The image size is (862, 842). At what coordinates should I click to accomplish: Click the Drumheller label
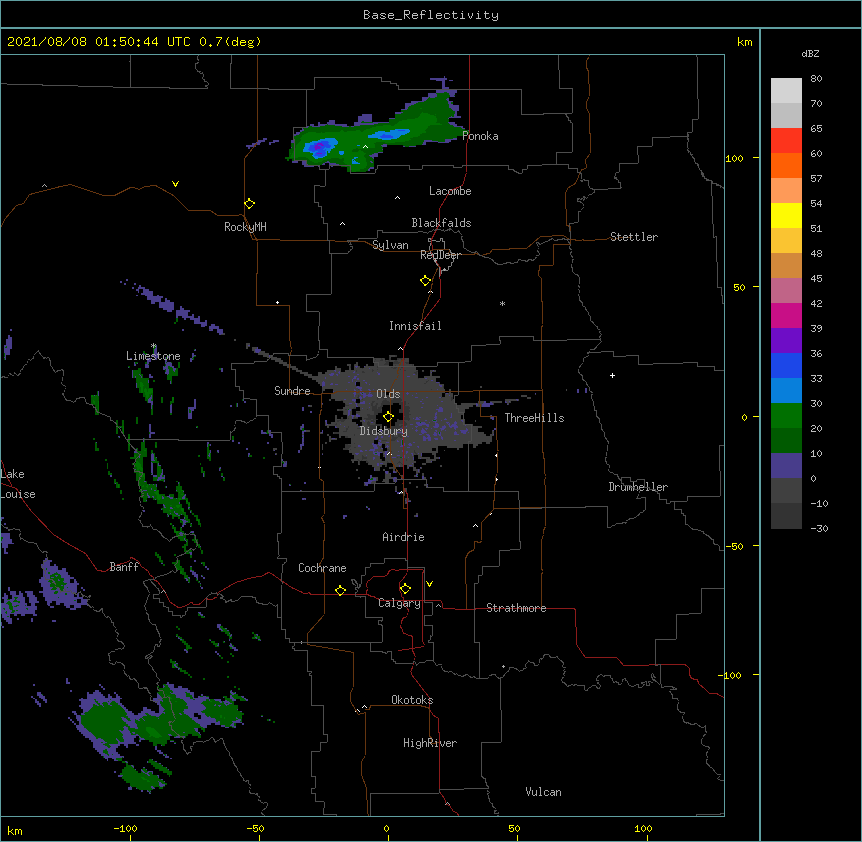(638, 487)
